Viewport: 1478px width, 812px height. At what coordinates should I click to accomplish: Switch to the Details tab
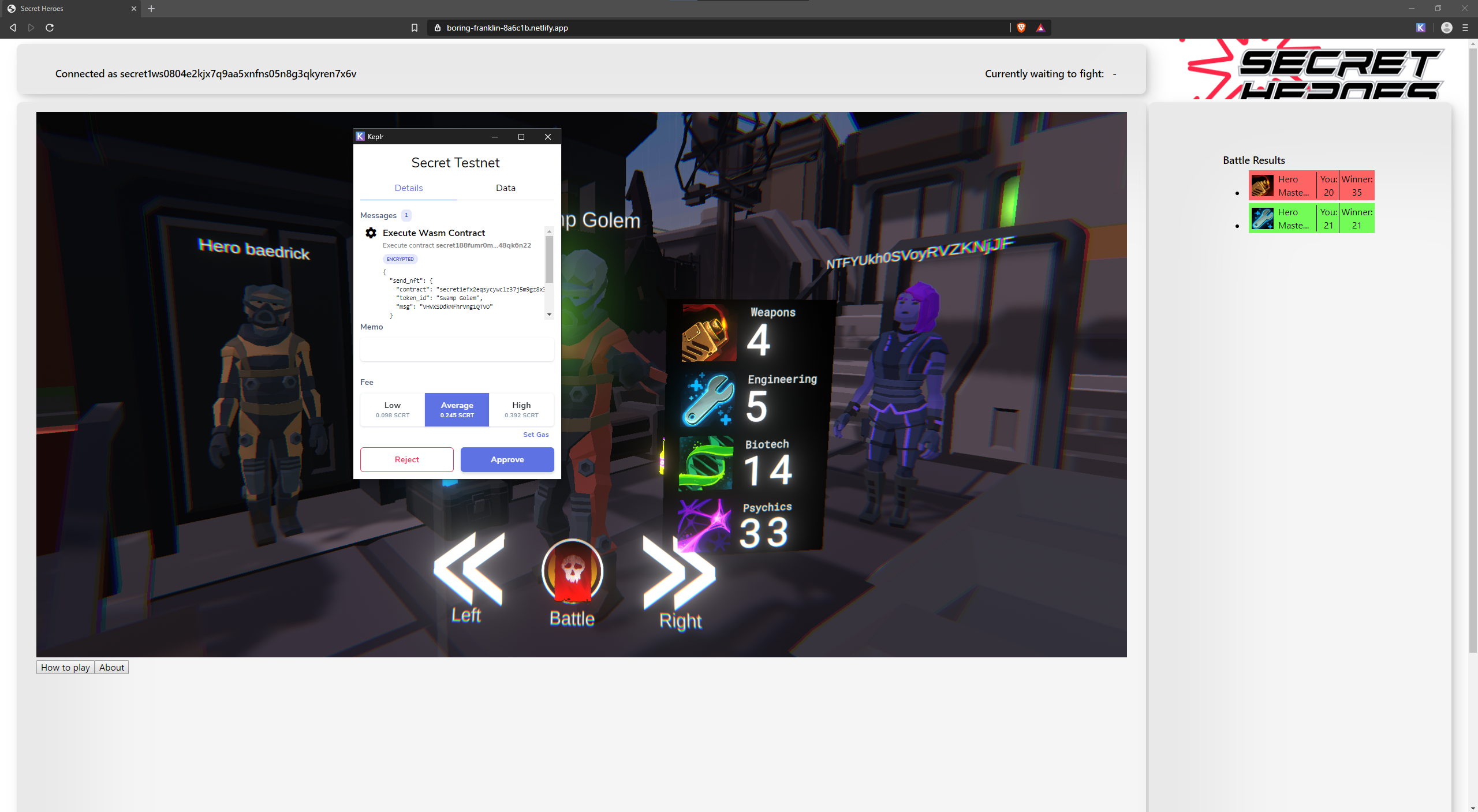408,188
